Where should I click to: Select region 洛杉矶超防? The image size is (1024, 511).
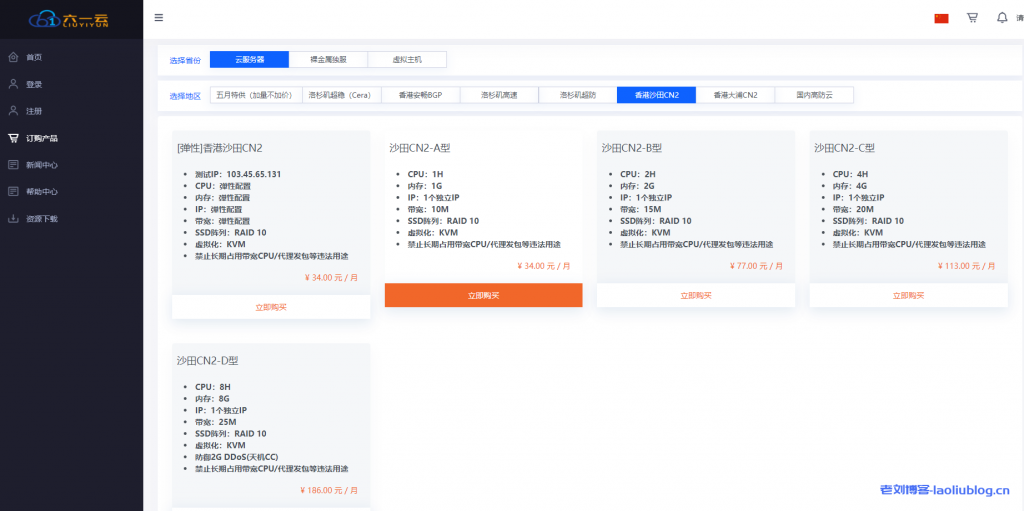click(x=578, y=95)
